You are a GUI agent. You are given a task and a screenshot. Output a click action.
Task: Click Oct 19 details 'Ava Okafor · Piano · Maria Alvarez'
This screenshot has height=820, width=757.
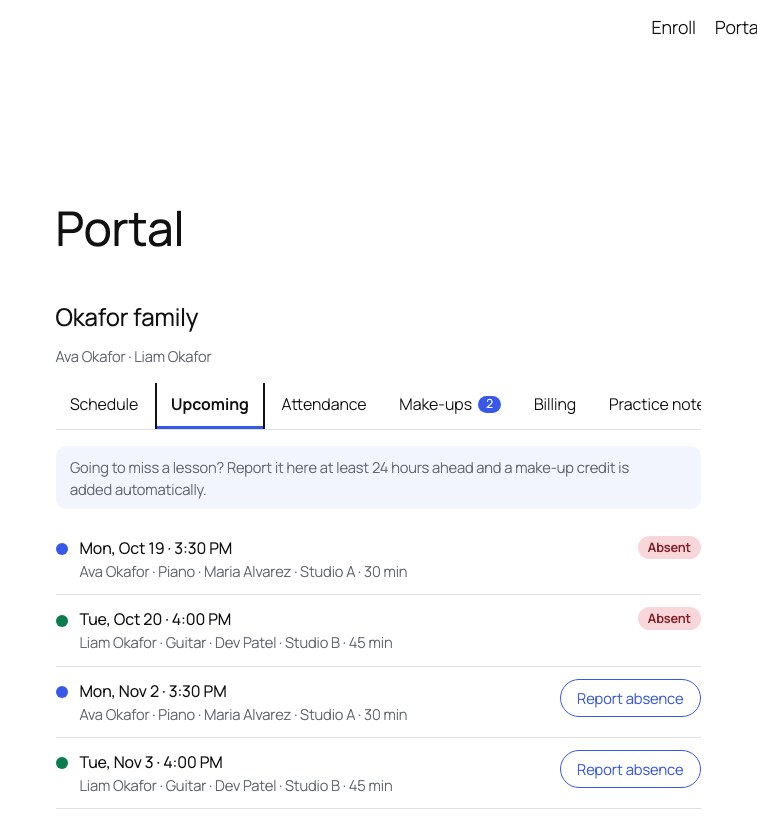(185, 572)
